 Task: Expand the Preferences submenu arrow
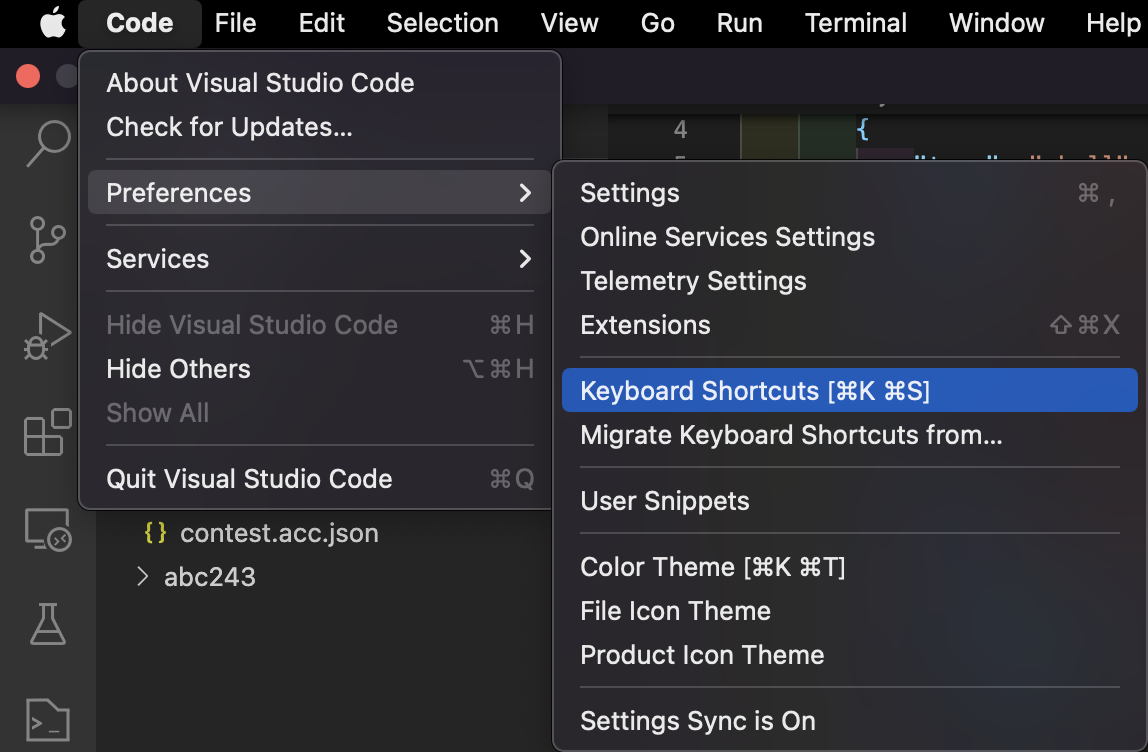pyautogui.click(x=524, y=193)
